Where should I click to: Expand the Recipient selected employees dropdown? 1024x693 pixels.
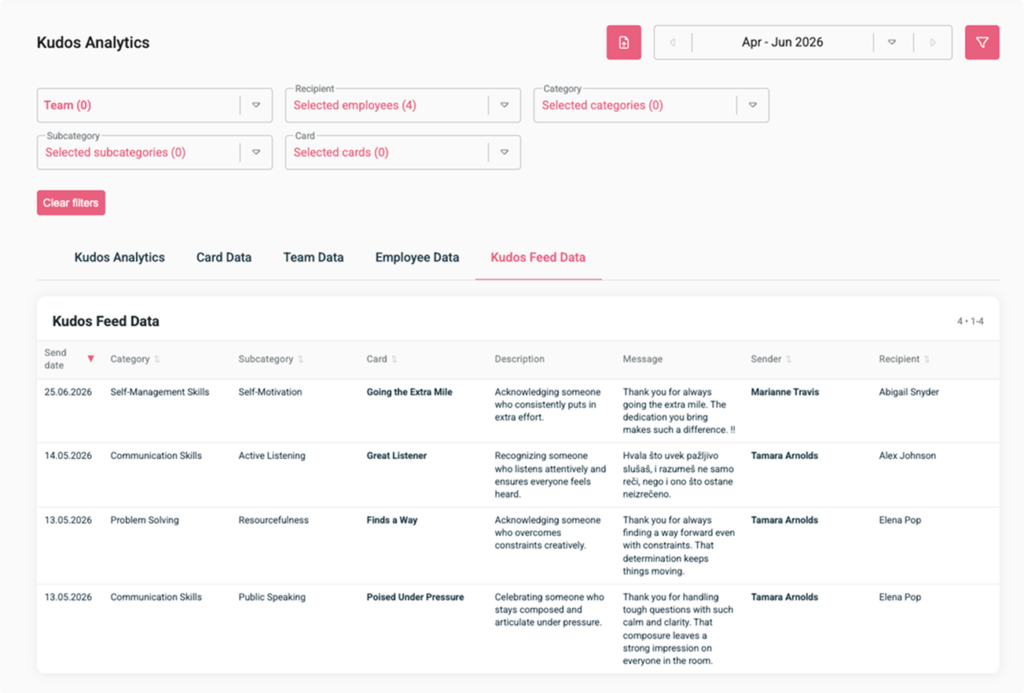click(504, 105)
